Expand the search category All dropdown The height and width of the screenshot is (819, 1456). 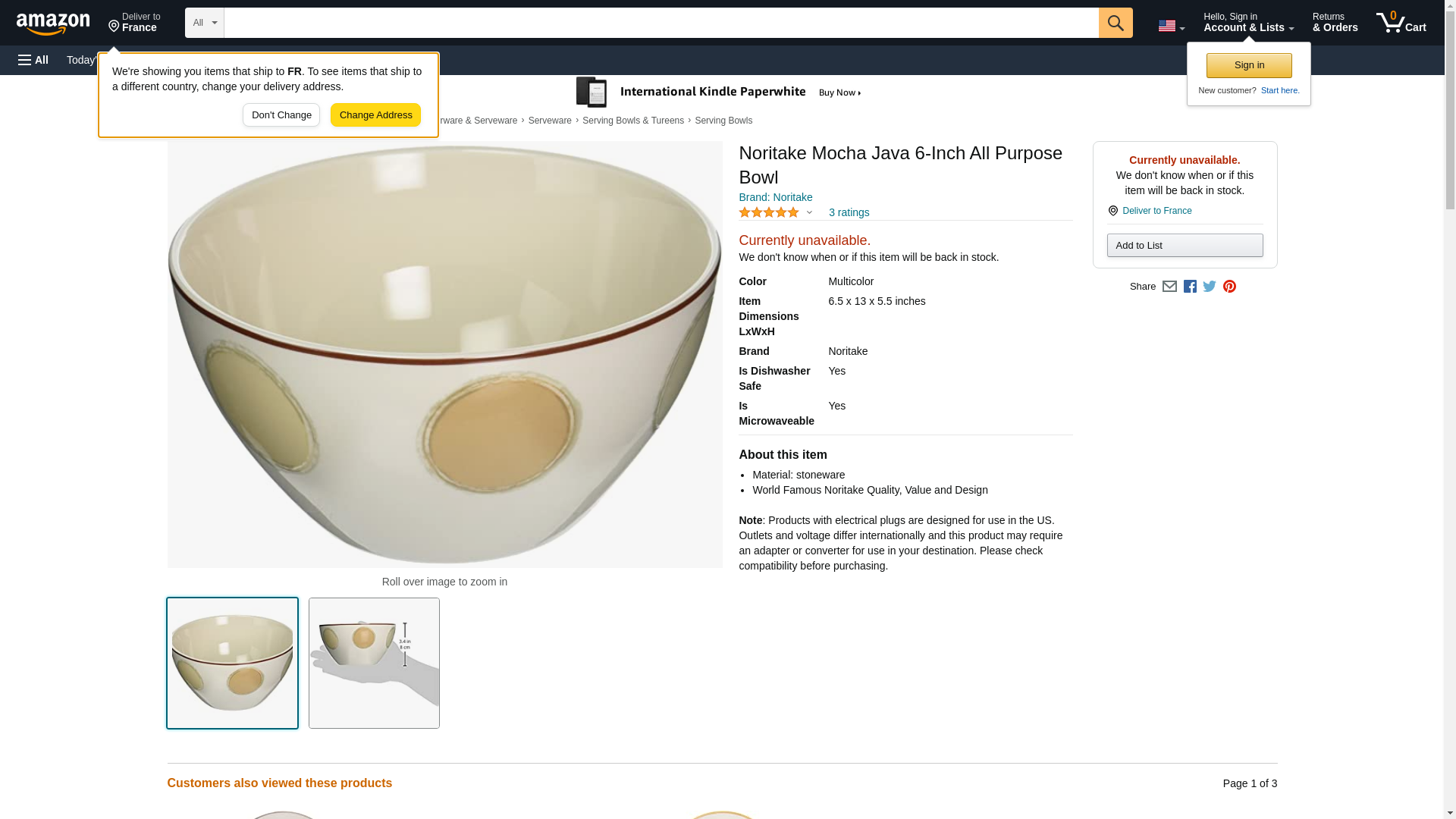pyautogui.click(x=204, y=23)
